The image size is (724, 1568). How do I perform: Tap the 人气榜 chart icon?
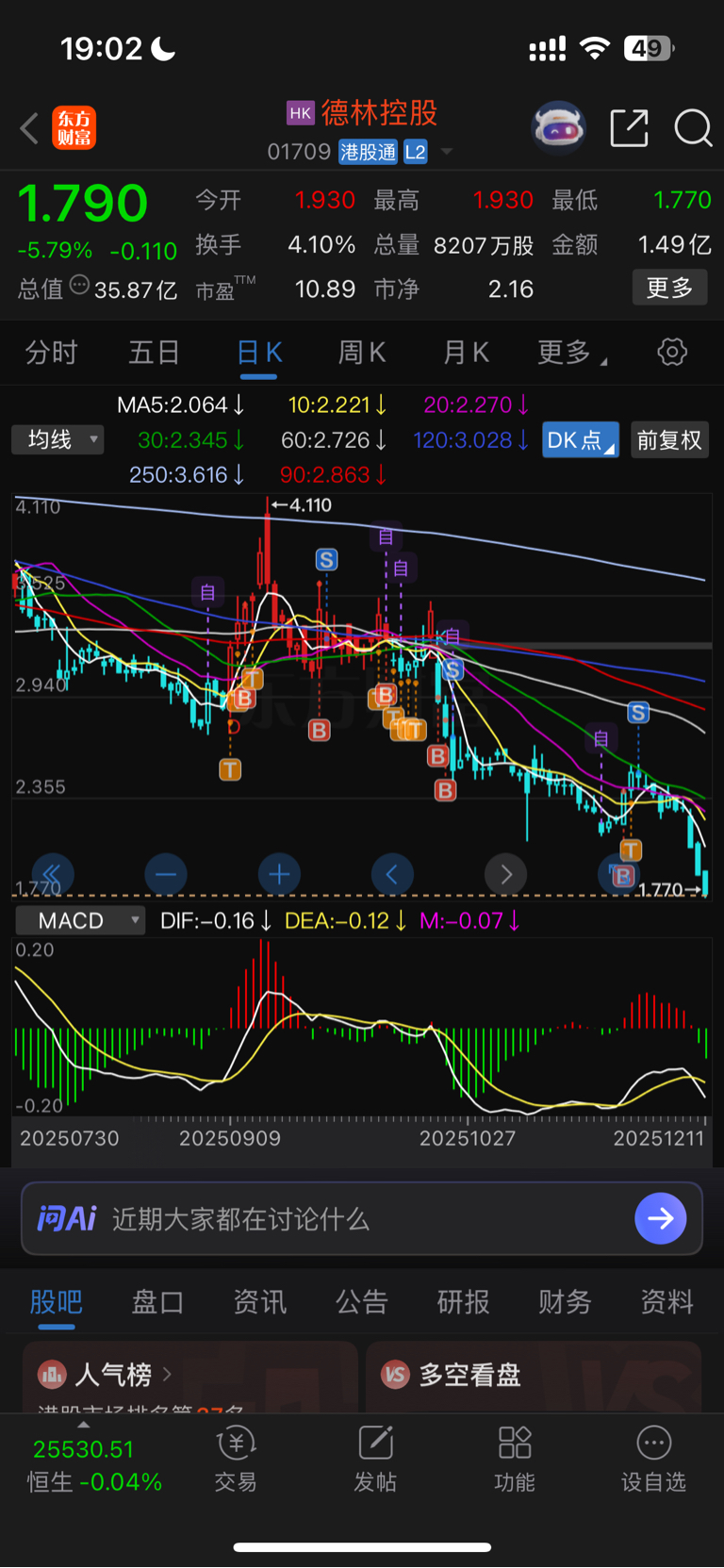coord(51,1375)
